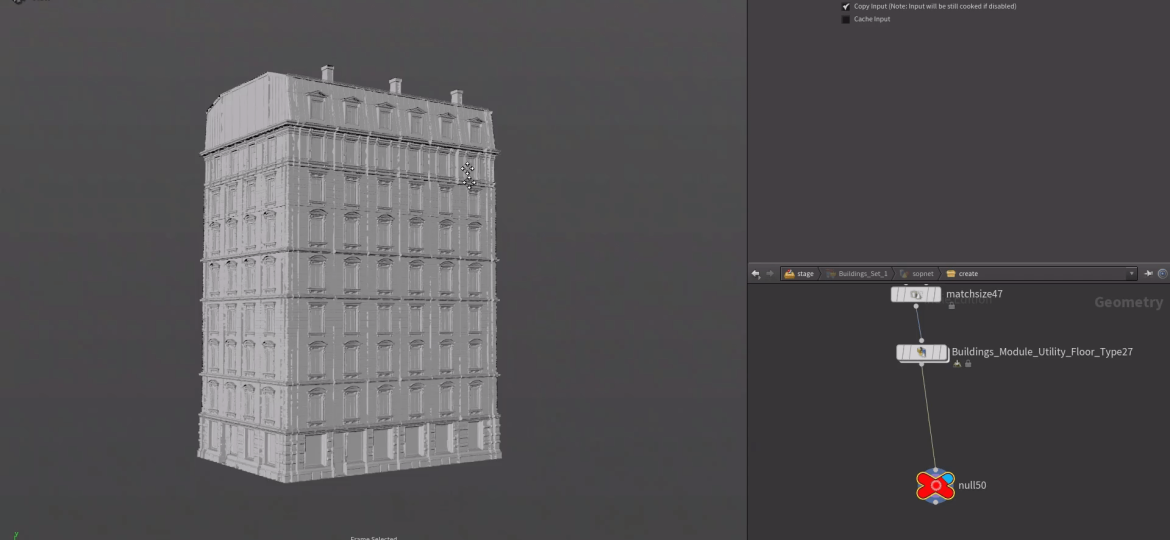The image size is (1170, 540).
Task: Open the network path dropdown arrow
Action: point(1133,274)
